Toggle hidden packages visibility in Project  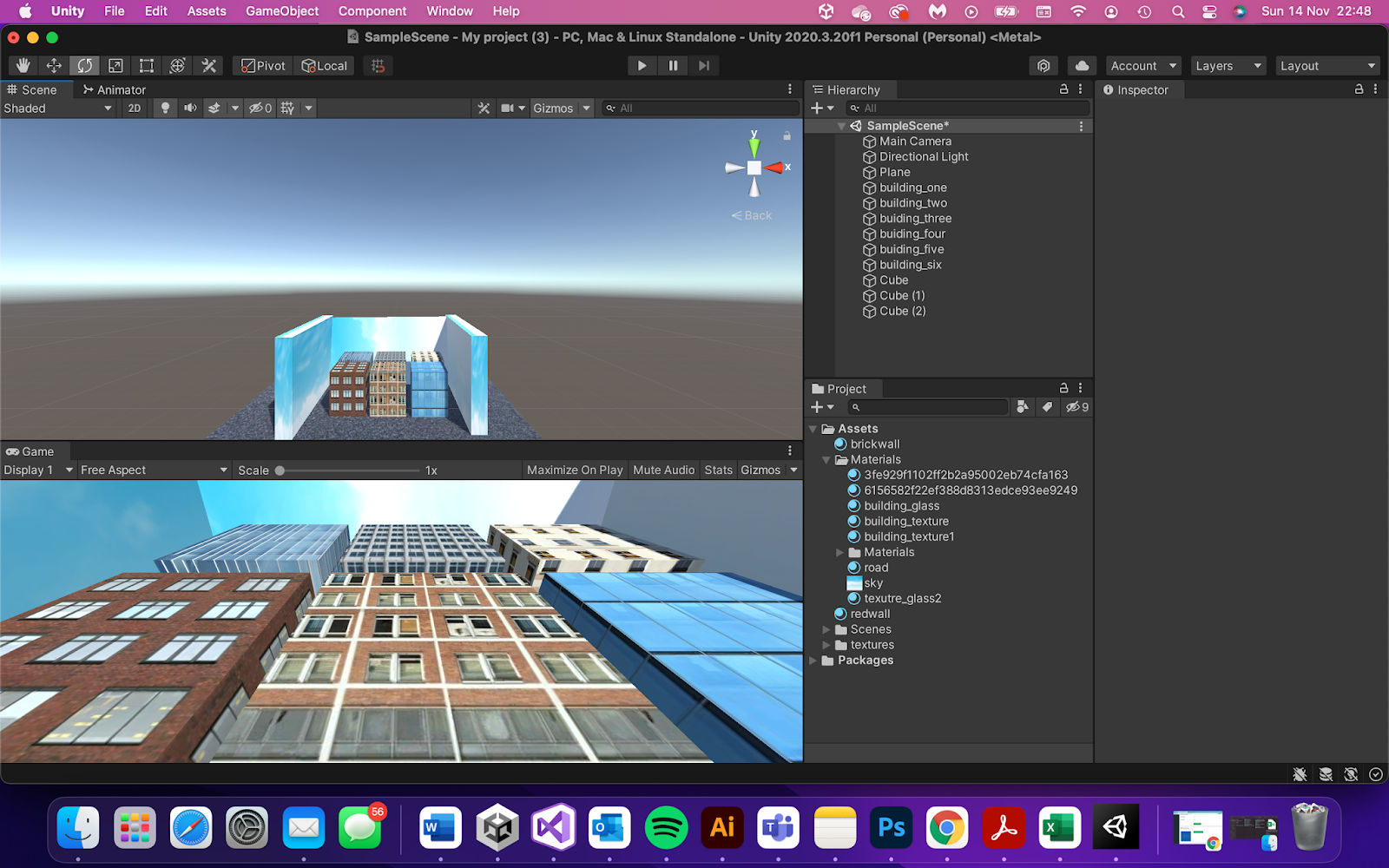click(1077, 407)
